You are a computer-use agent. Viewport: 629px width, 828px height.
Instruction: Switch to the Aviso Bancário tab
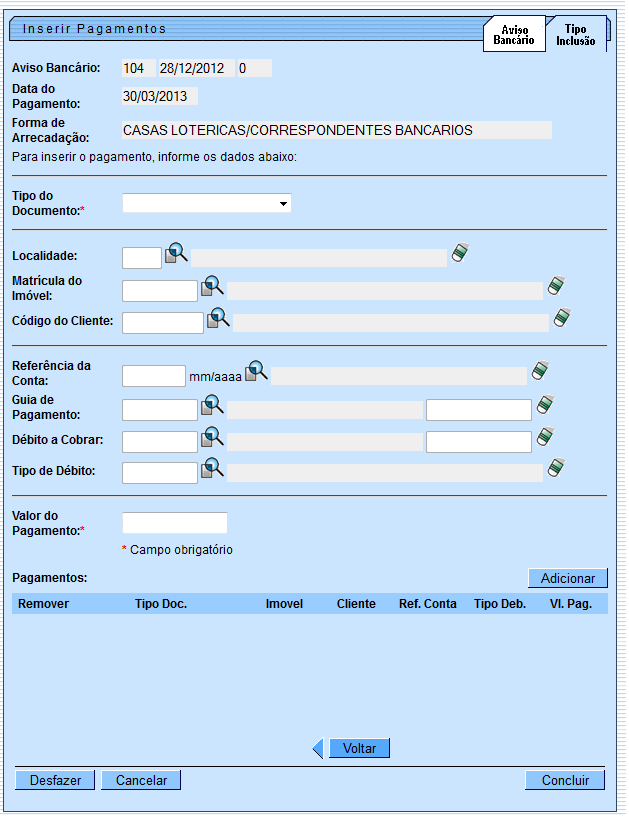click(514, 35)
